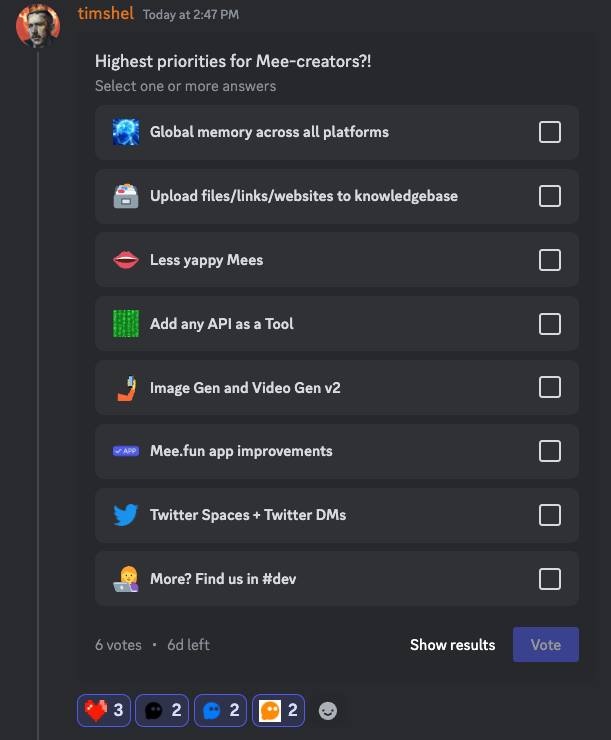Click the Mee.fun app improvements label
Viewport: 611px width, 740px height.
(241, 451)
